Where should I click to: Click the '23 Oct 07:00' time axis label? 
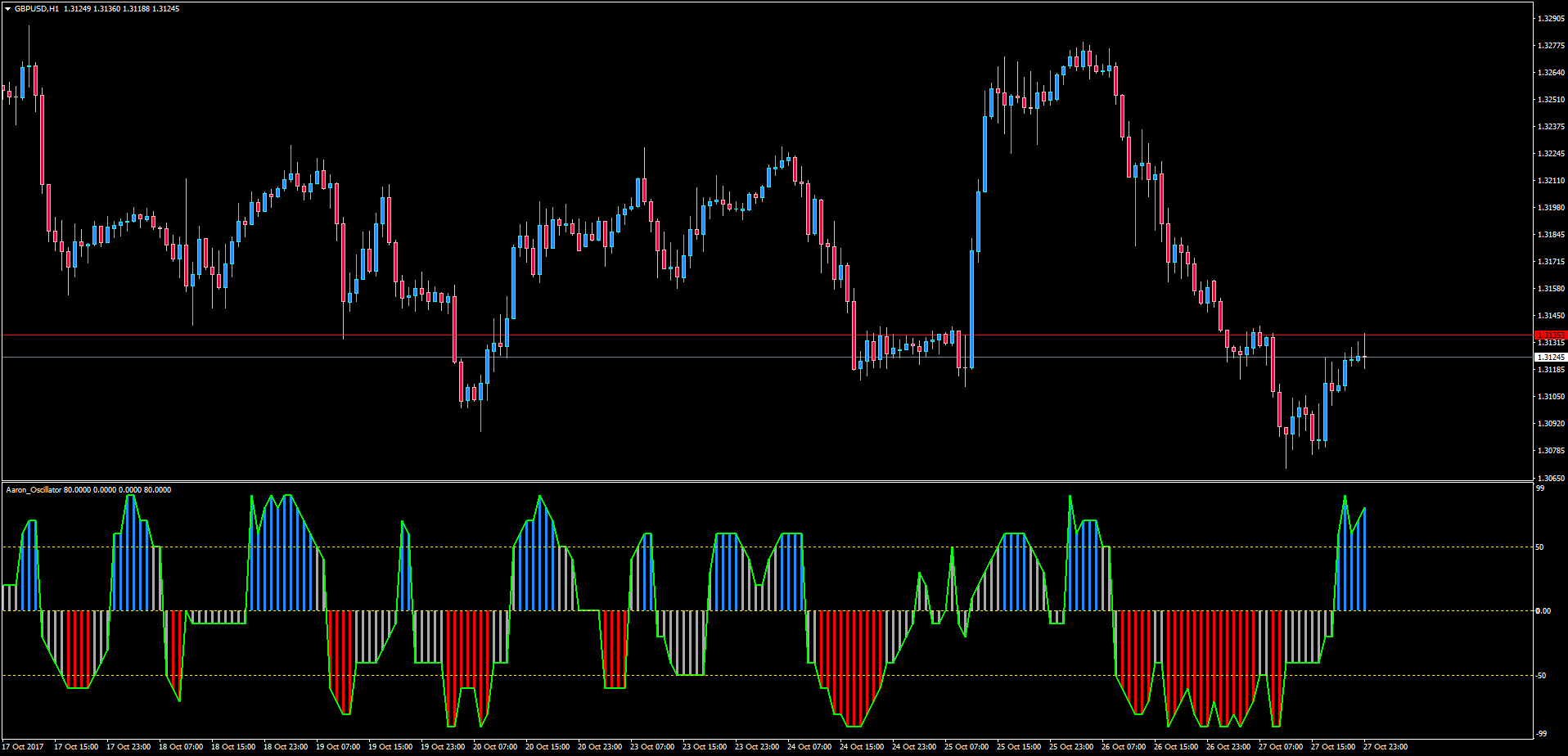click(652, 746)
